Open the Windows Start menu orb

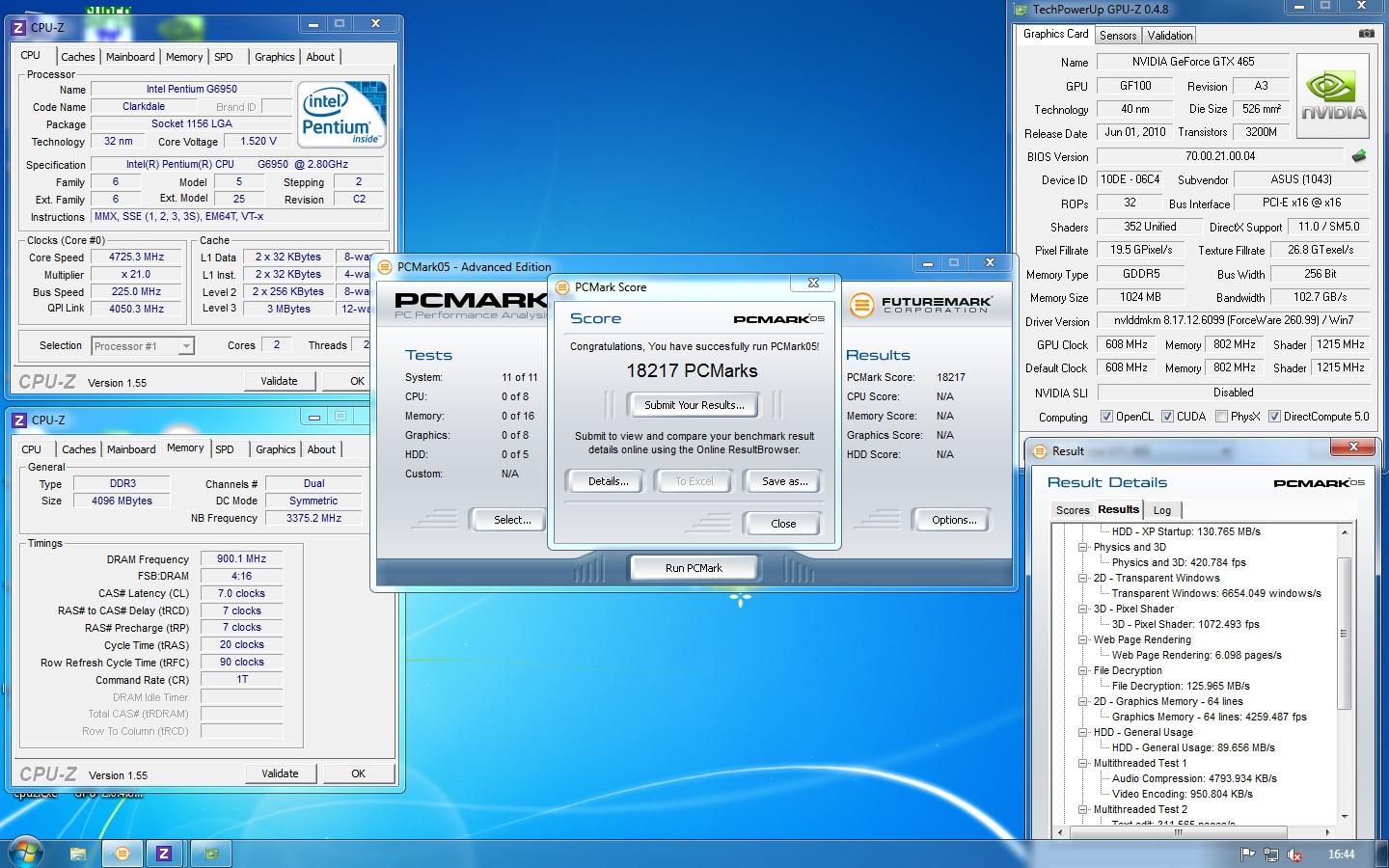tap(26, 852)
